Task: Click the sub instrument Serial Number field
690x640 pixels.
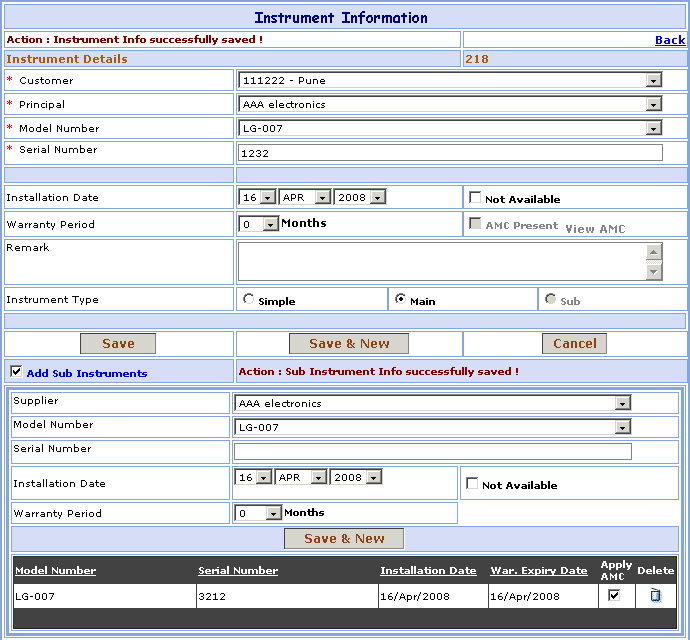Action: pos(432,452)
